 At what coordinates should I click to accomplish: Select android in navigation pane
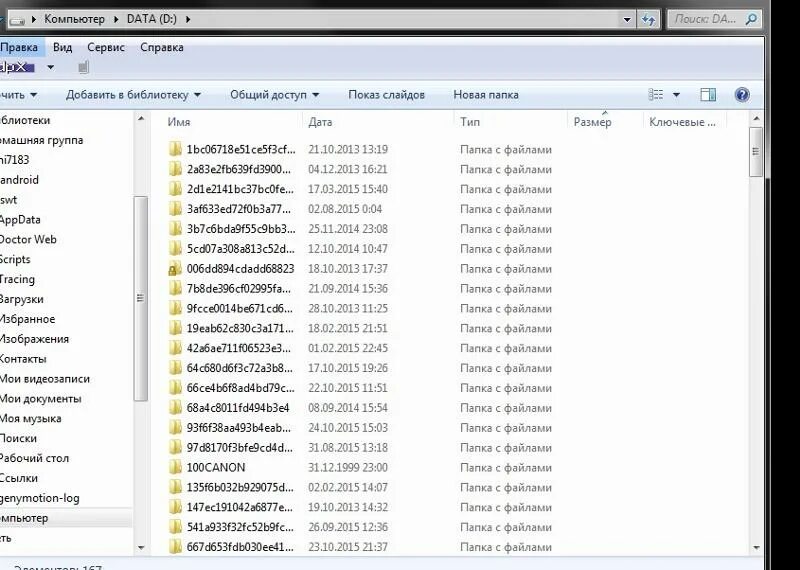(x=19, y=180)
